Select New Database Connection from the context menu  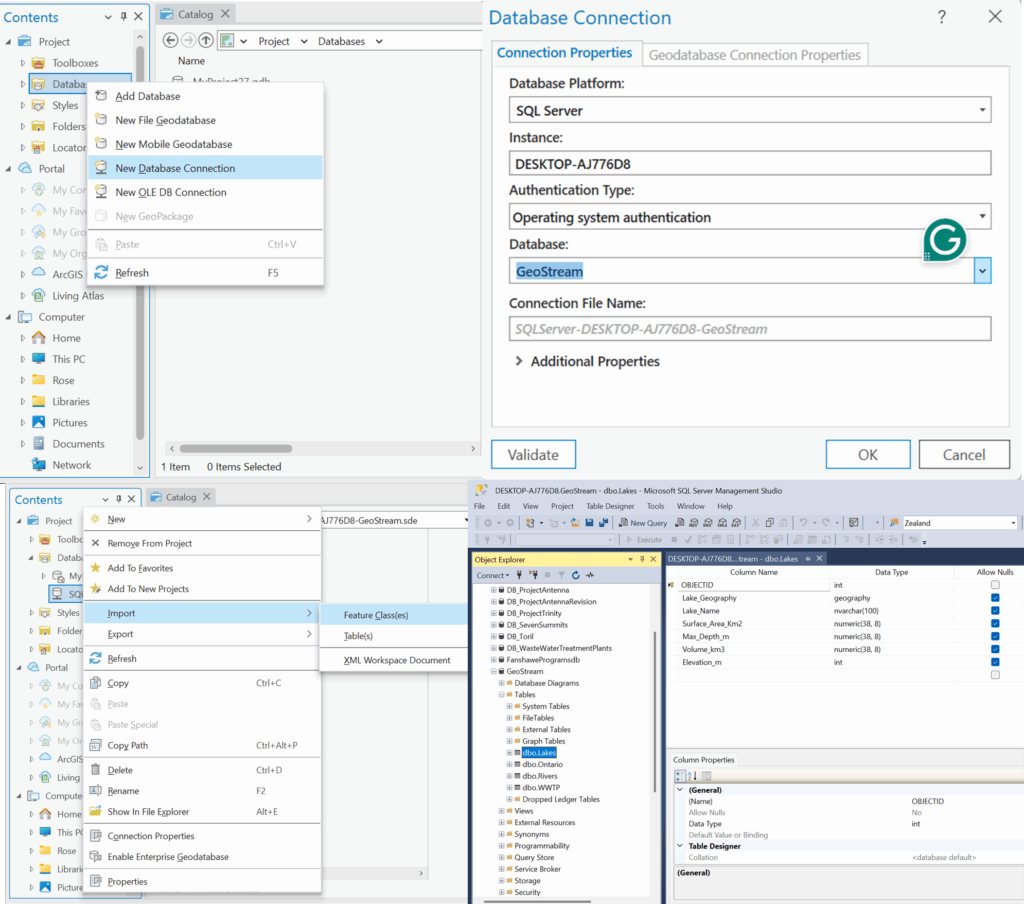pyautogui.click(x=175, y=168)
